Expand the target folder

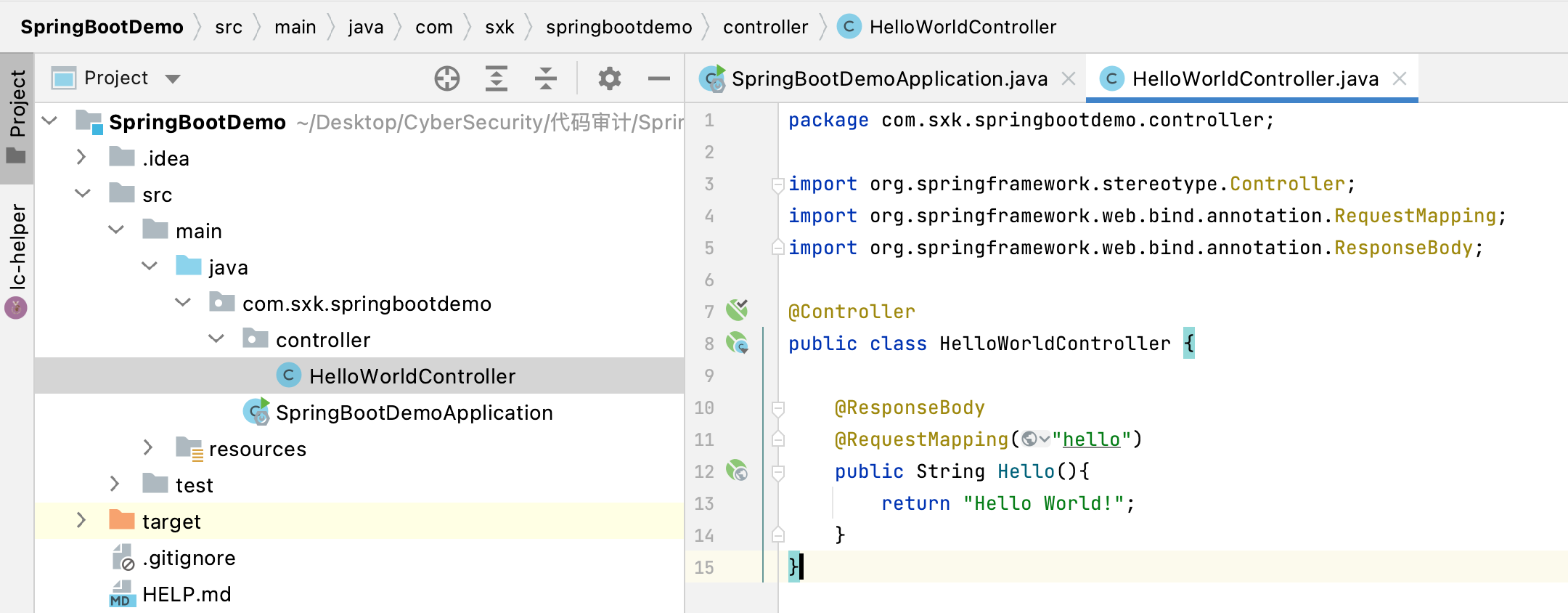[x=81, y=521]
